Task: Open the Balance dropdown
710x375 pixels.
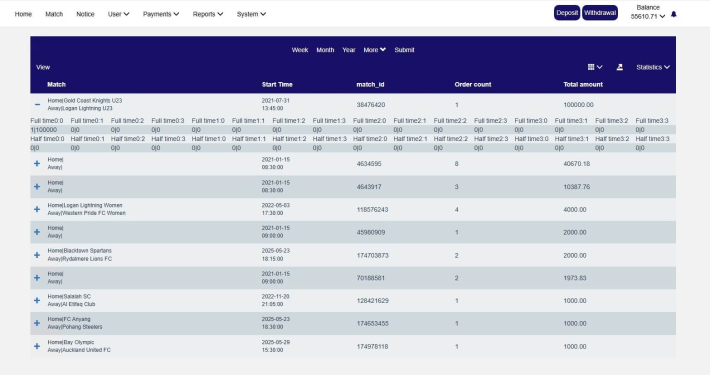Action: tap(648, 12)
